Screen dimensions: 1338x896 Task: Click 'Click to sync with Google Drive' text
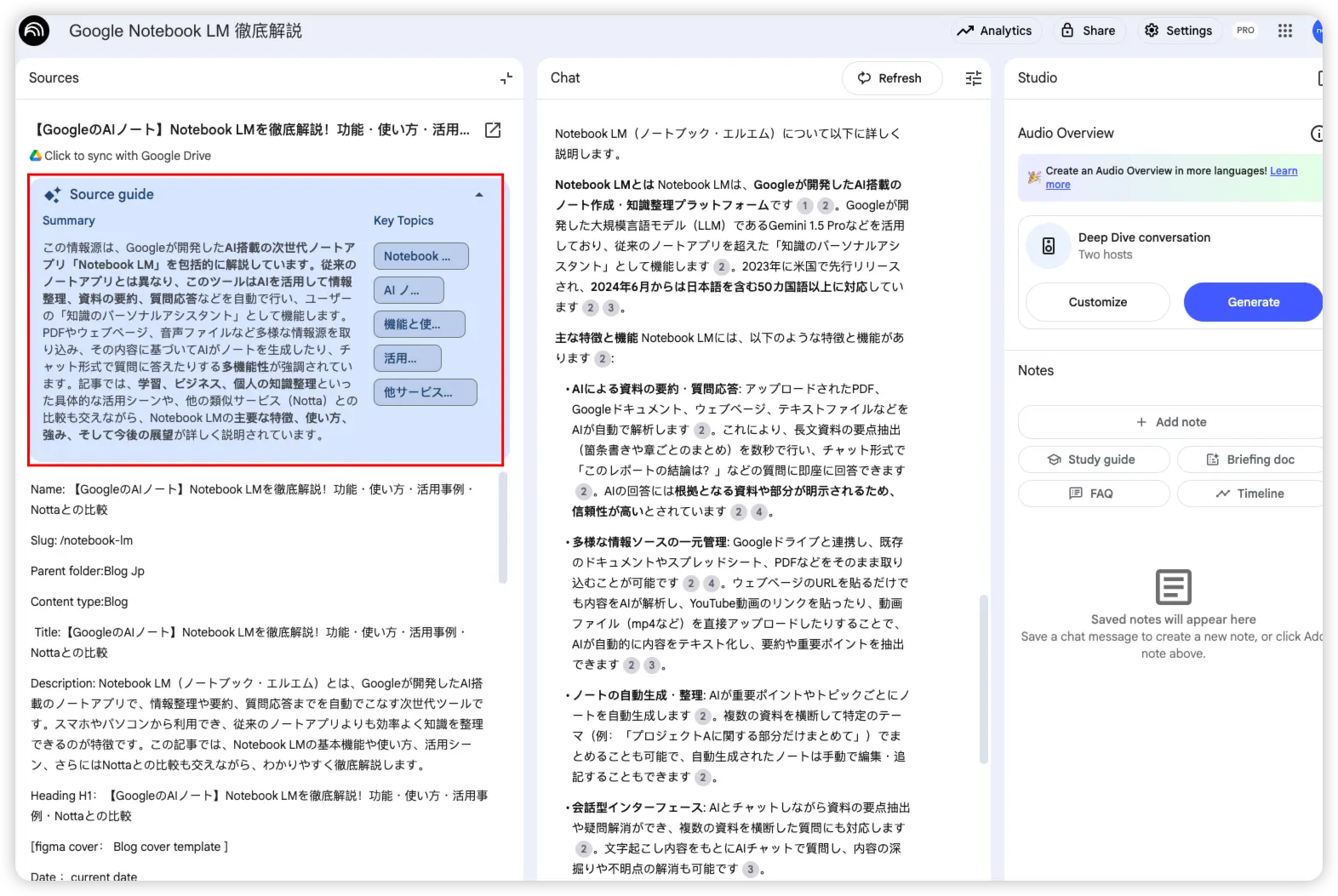[128, 156]
